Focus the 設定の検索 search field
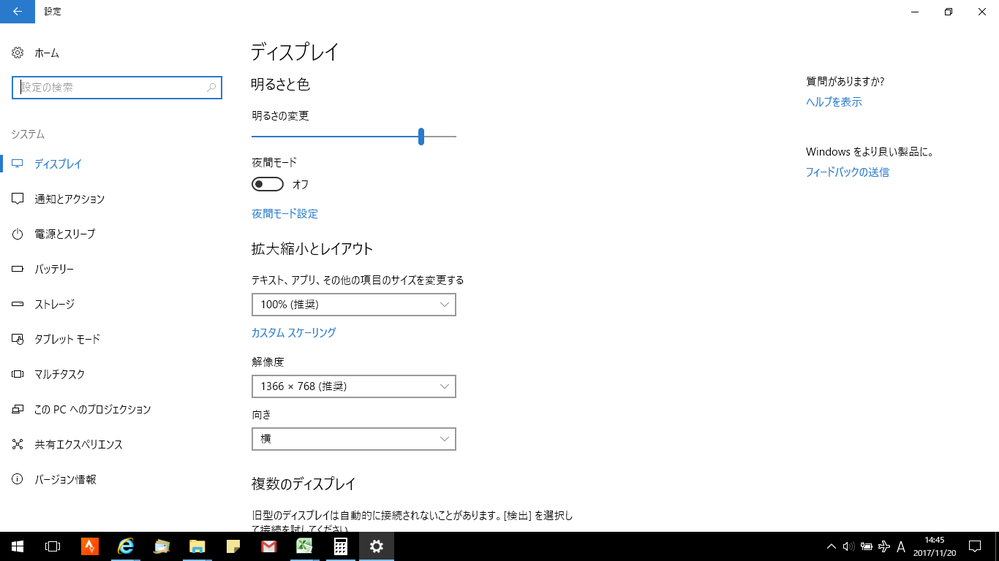 point(108,88)
